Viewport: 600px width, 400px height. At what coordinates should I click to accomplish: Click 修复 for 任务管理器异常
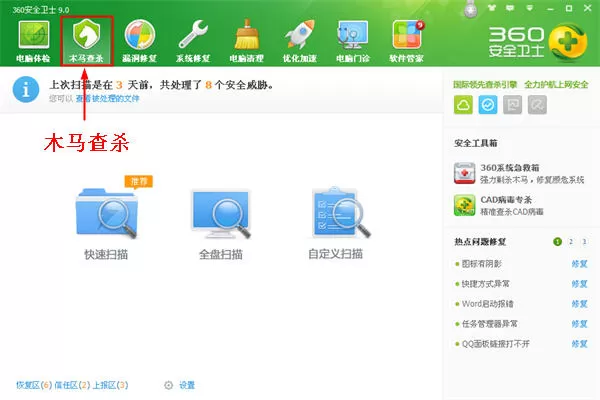(x=579, y=324)
